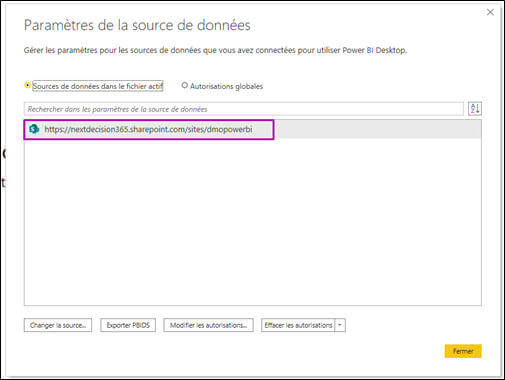Click the 'Effacer les autorisations' button
The width and height of the screenshot is (505, 380).
(298, 325)
